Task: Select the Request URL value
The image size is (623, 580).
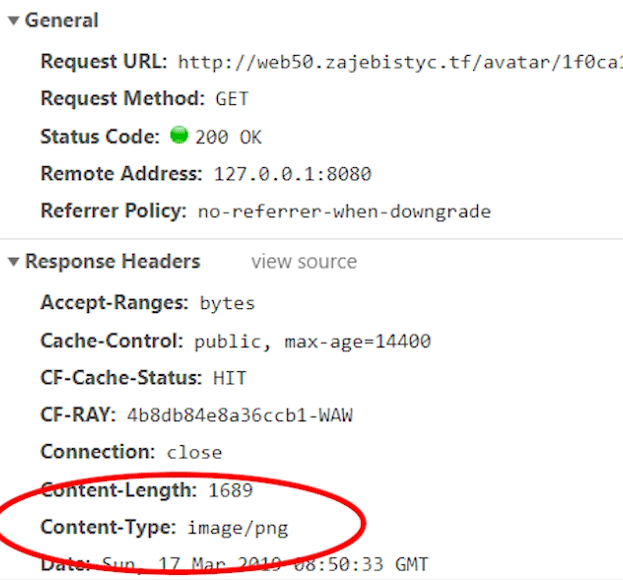Action: 400,62
